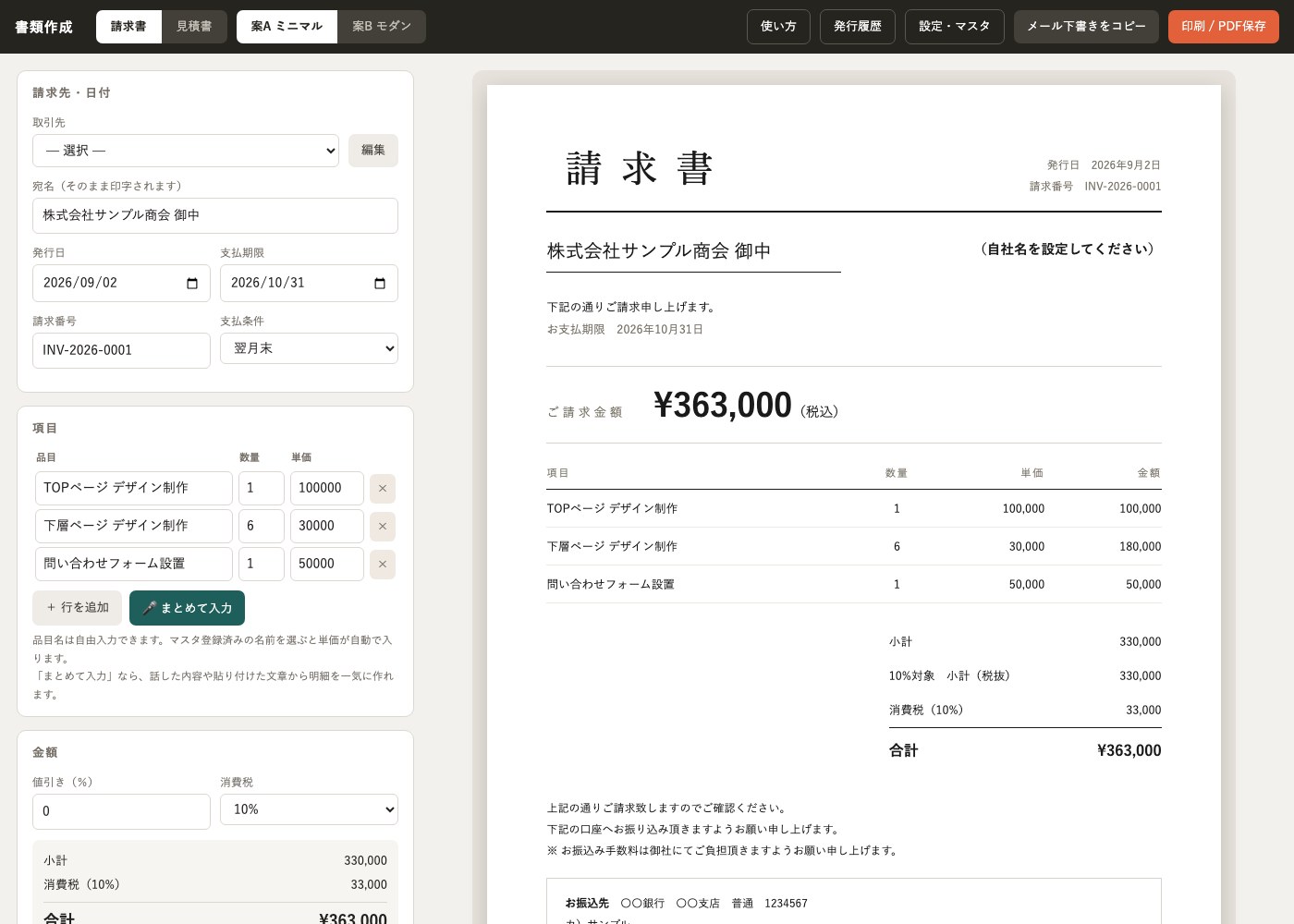Image resolution: width=1294 pixels, height=924 pixels.
Task: Focus the 値引き（％） input
Action: (x=121, y=811)
